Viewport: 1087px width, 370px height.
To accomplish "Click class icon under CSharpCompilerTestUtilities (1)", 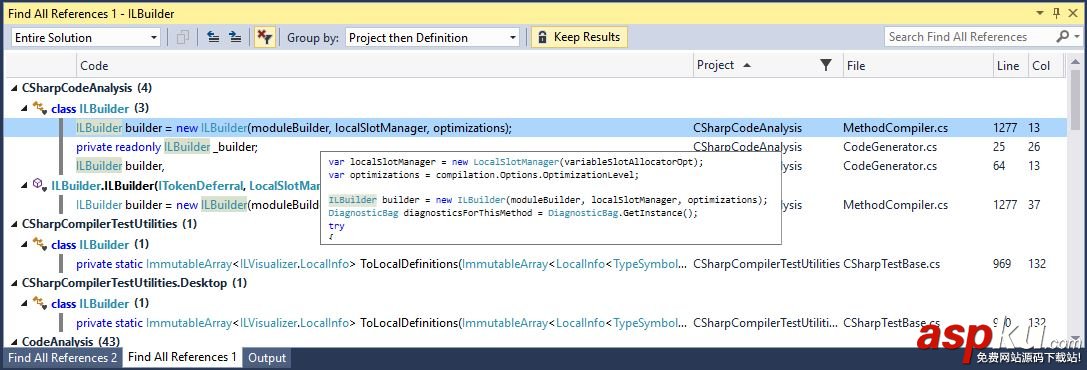I will 40,244.
